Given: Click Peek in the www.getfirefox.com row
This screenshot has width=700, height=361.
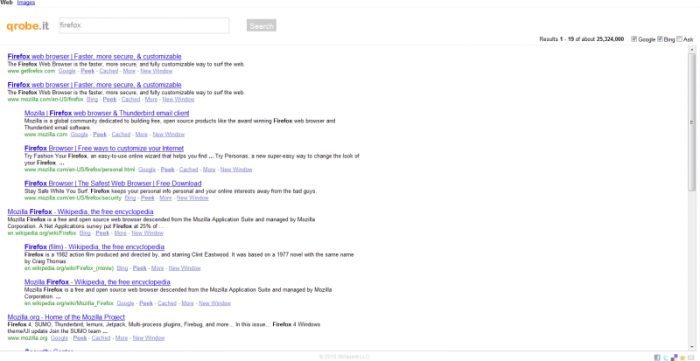Looking at the screenshot, I should [x=88, y=71].
